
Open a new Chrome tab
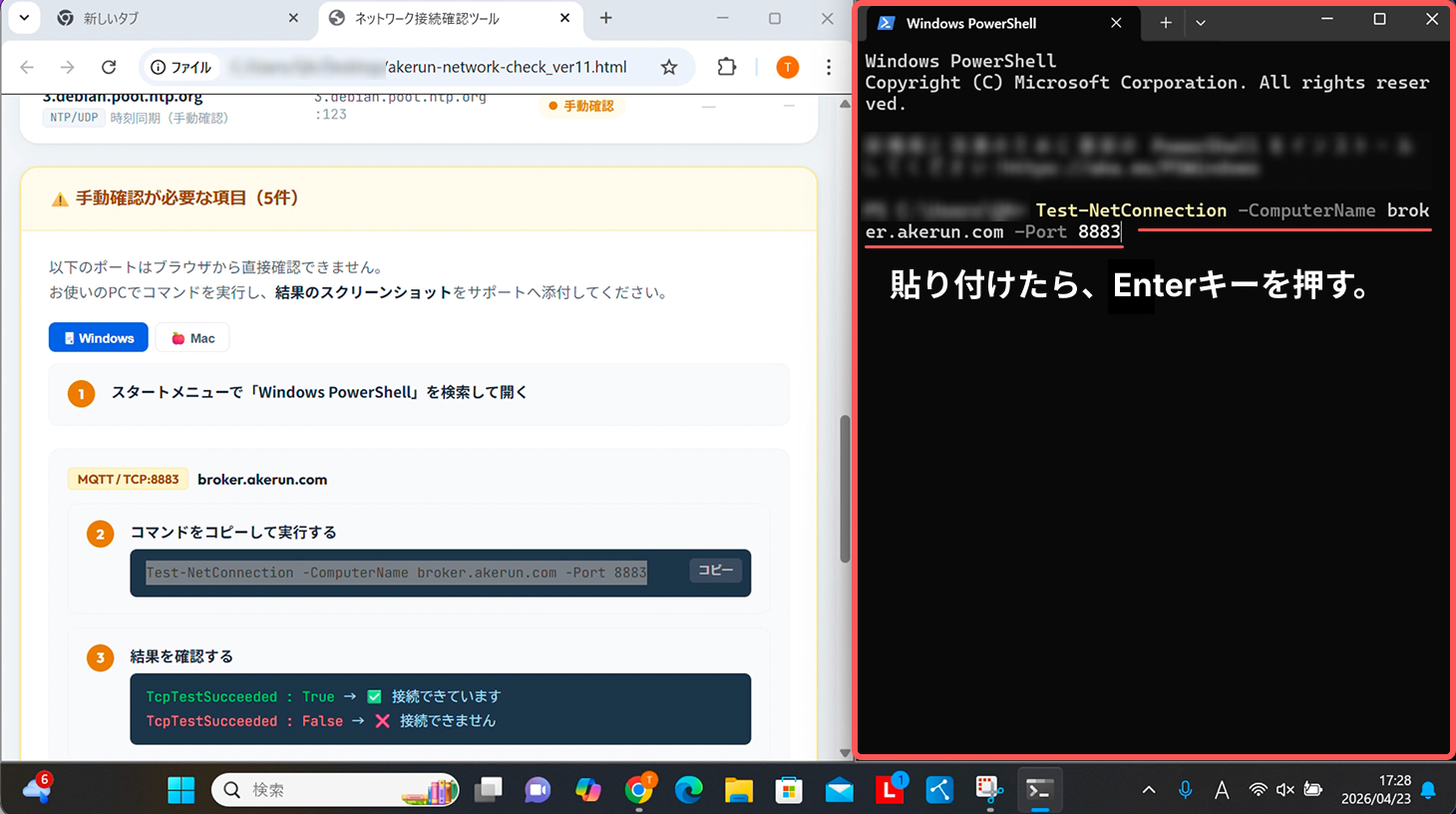(605, 18)
